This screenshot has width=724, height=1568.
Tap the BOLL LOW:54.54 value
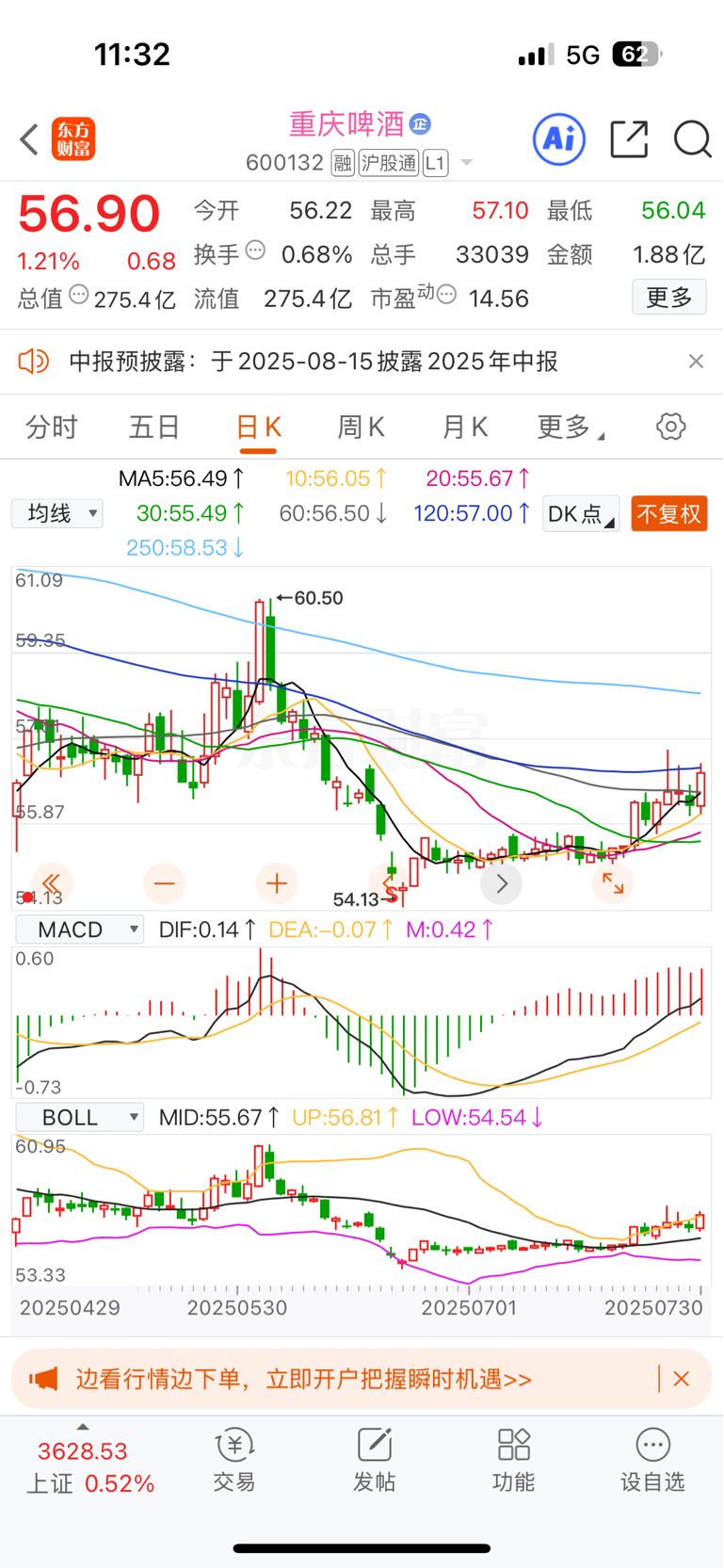click(478, 1118)
